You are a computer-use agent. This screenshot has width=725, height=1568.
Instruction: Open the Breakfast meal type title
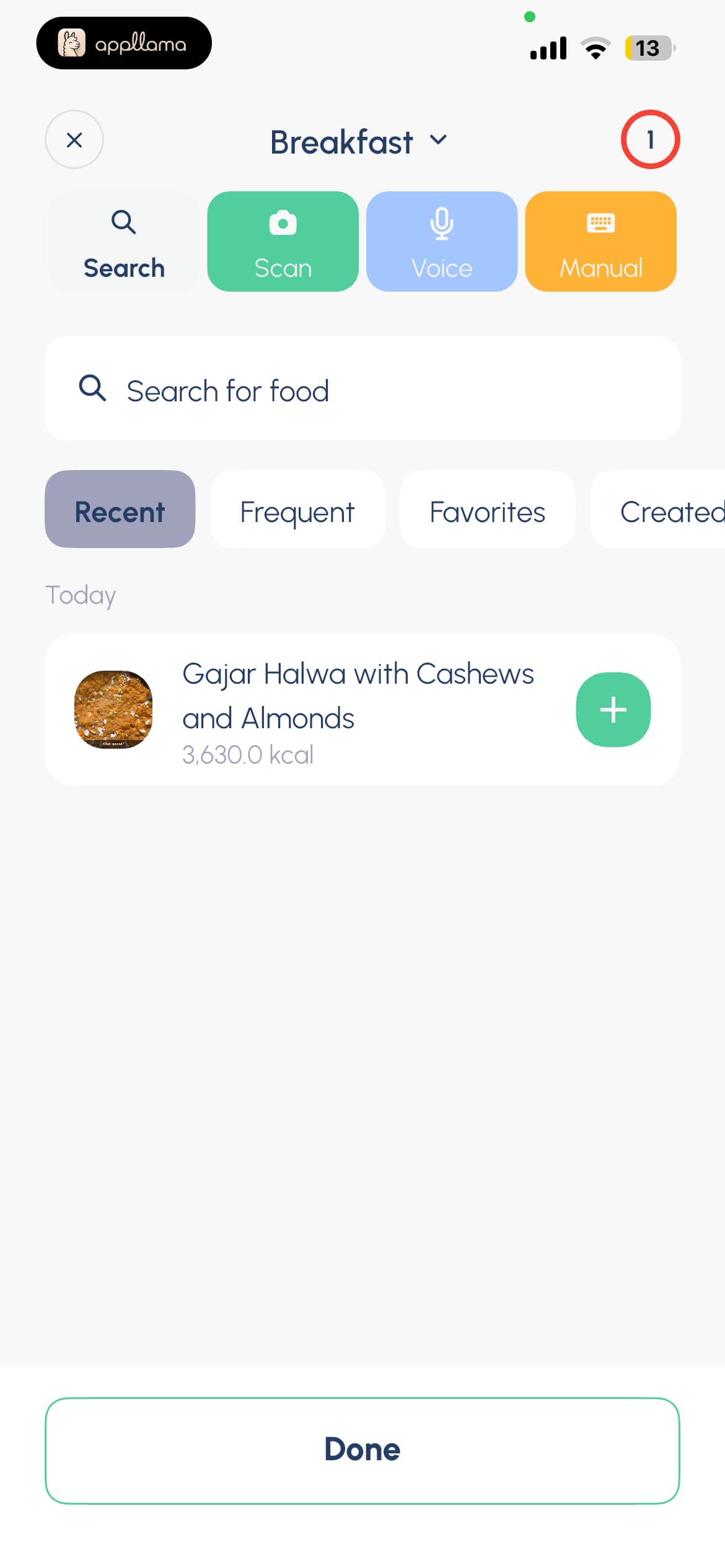[x=341, y=142]
